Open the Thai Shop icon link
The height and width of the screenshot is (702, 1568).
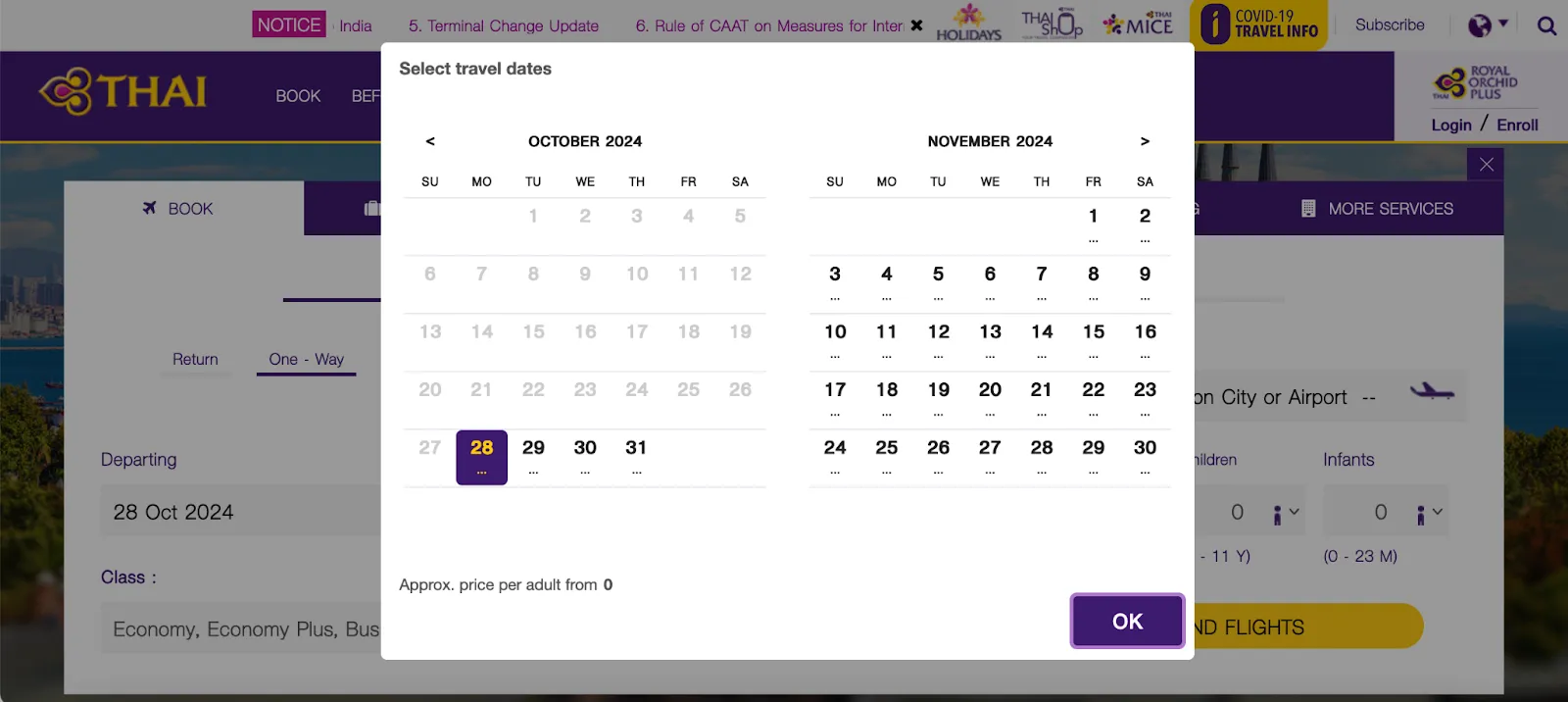pyautogui.click(x=1052, y=25)
